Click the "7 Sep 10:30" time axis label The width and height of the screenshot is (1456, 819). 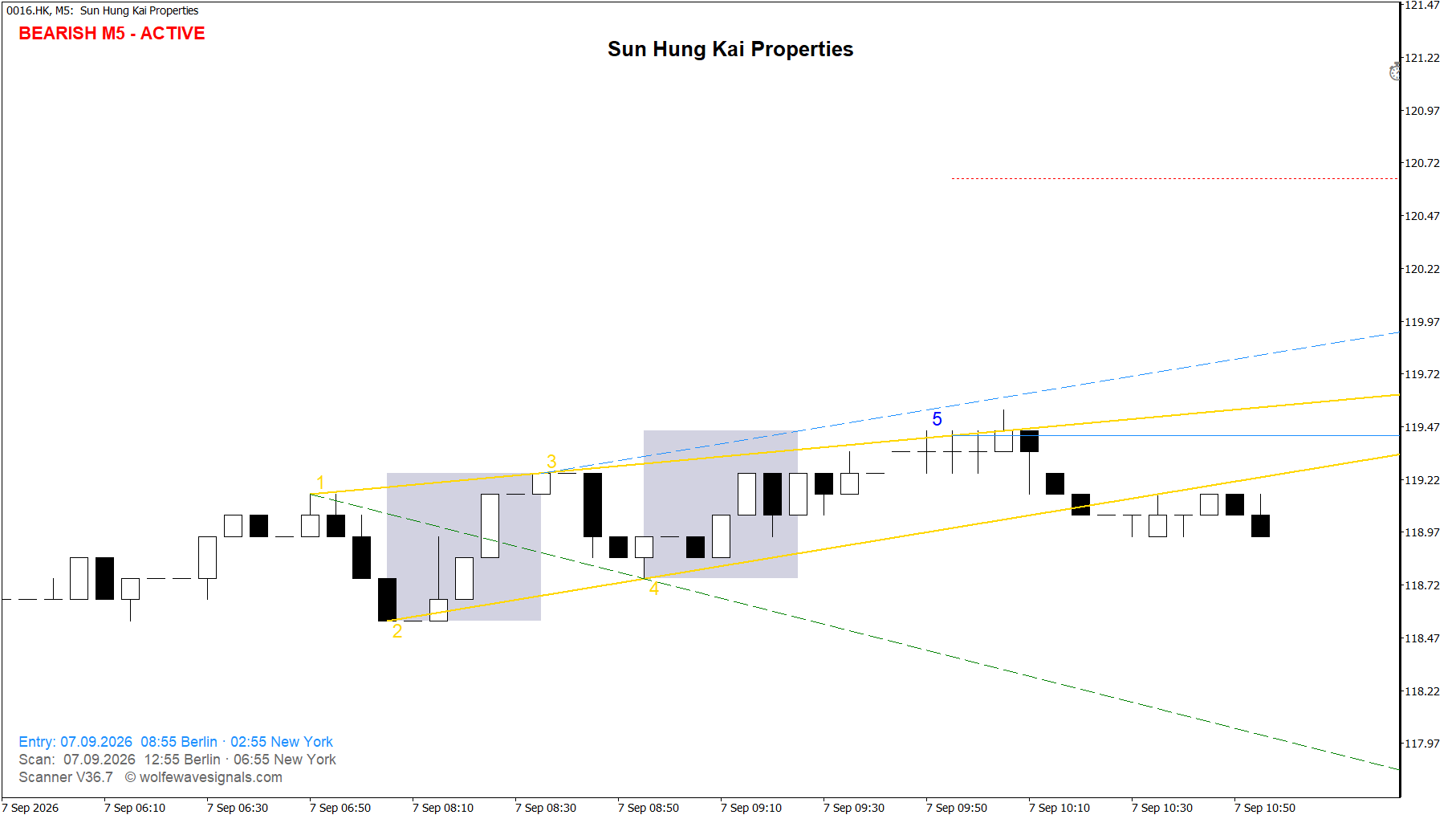click(1162, 808)
